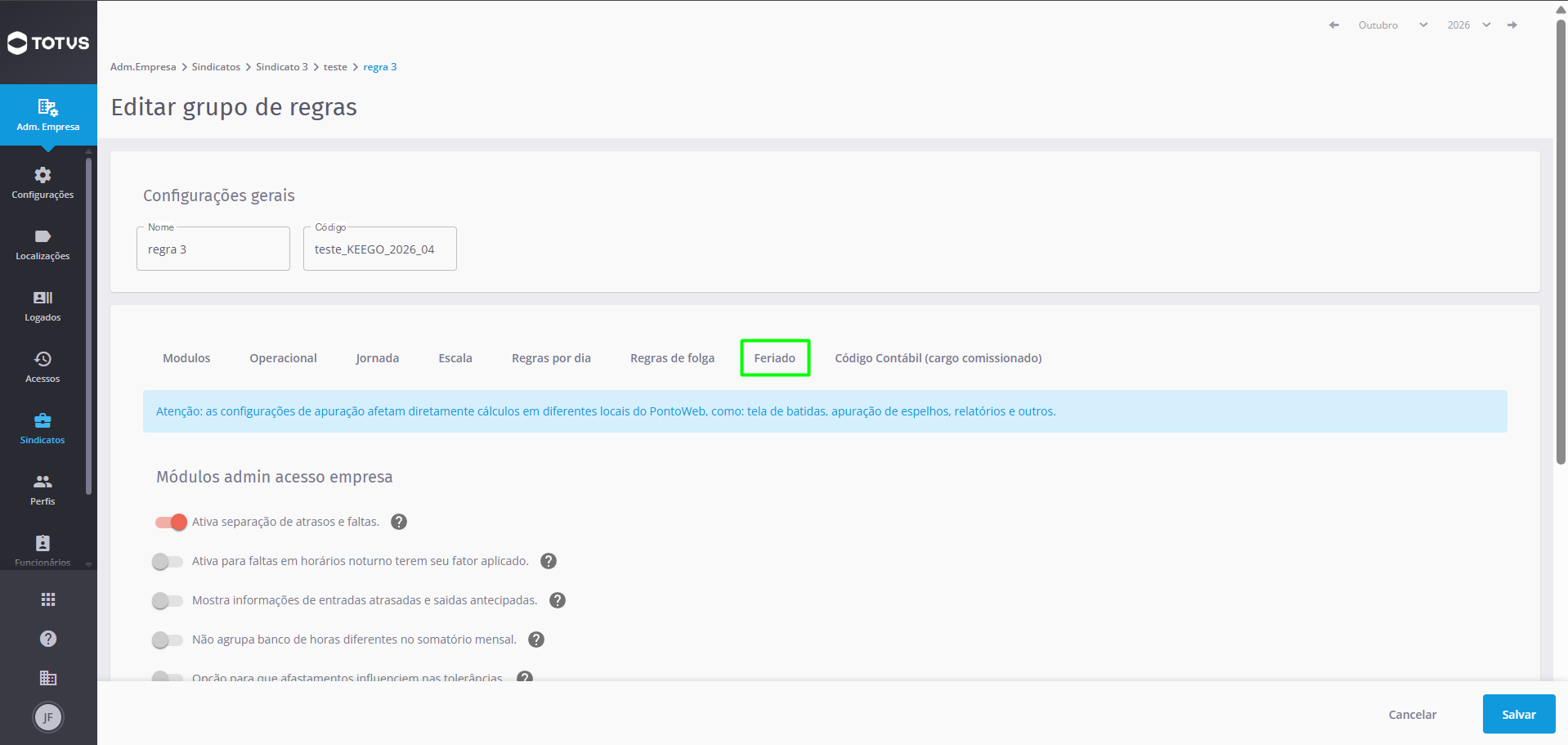
Task: Open Acessos history icon
Action: [43, 359]
